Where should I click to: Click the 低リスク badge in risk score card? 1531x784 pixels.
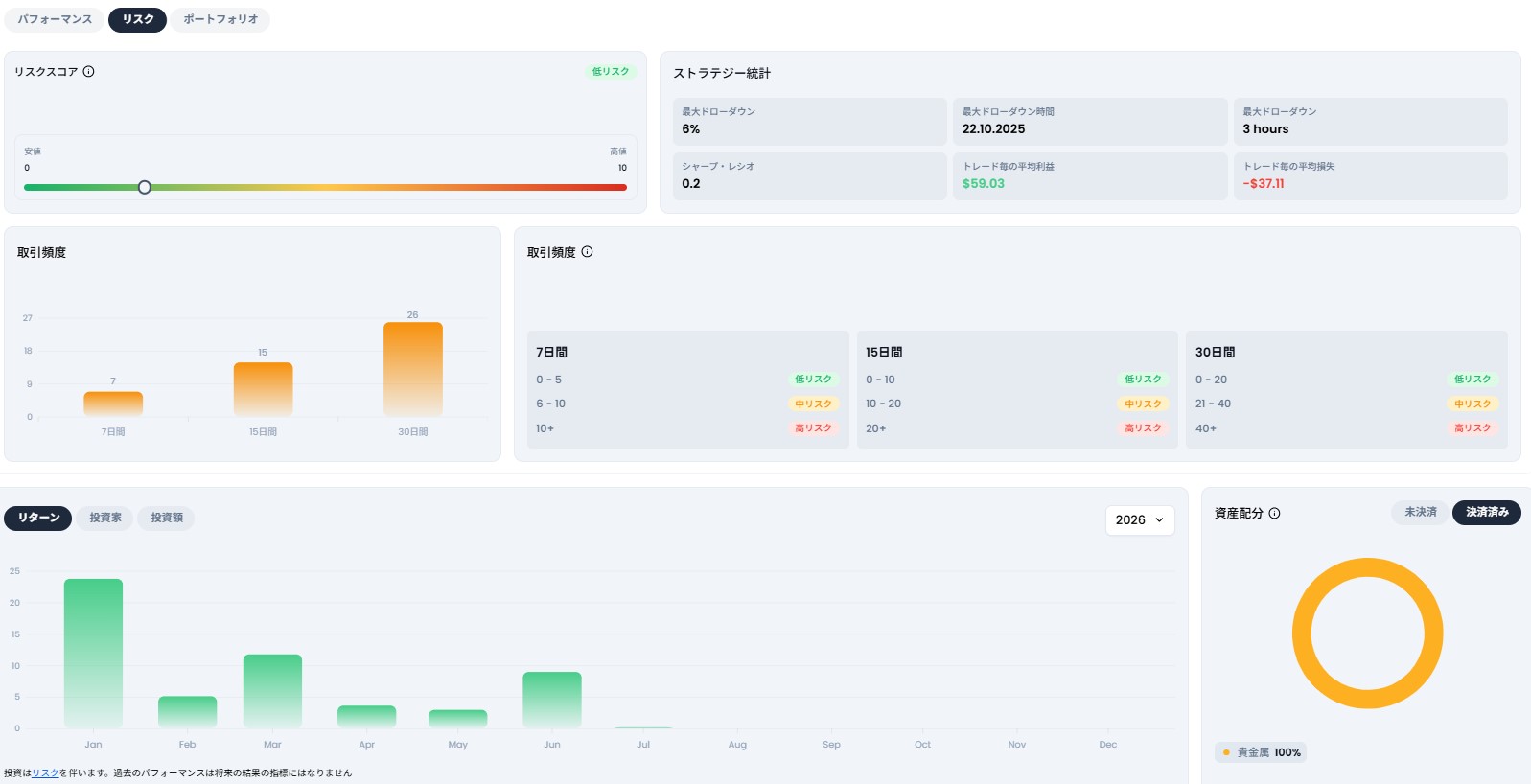(x=610, y=72)
